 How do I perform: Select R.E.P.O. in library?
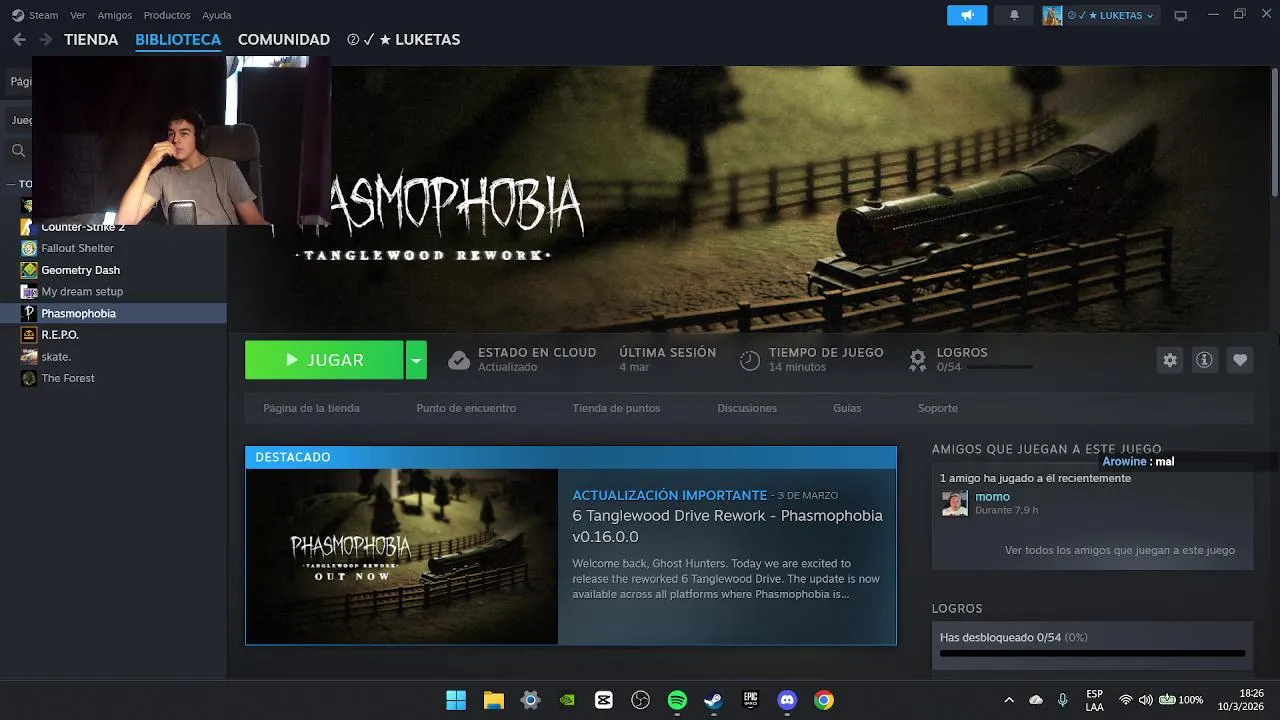[x=60, y=335]
